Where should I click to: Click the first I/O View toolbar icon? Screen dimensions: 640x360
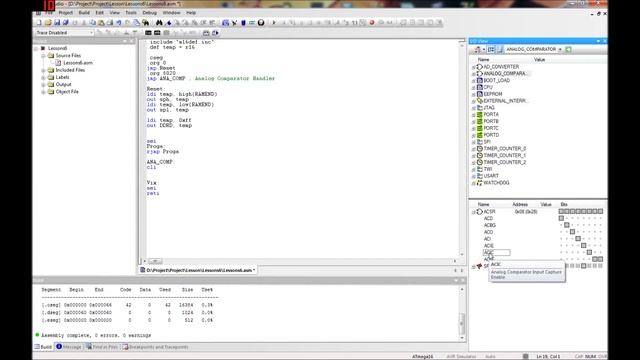tap(477, 49)
